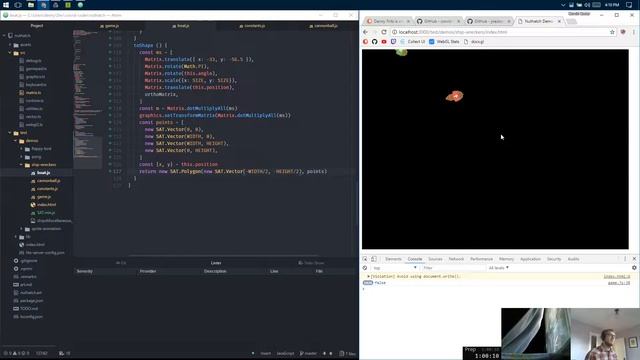
Task: Clear the DevTools console
Action: (365, 268)
